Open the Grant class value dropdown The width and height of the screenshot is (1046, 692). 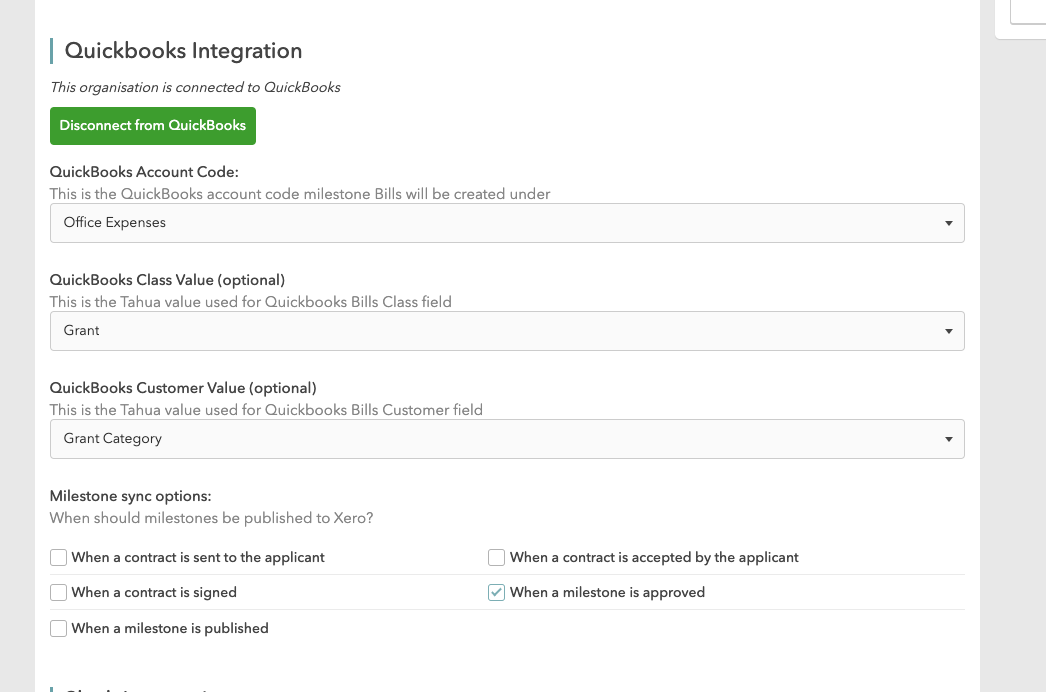click(x=507, y=331)
